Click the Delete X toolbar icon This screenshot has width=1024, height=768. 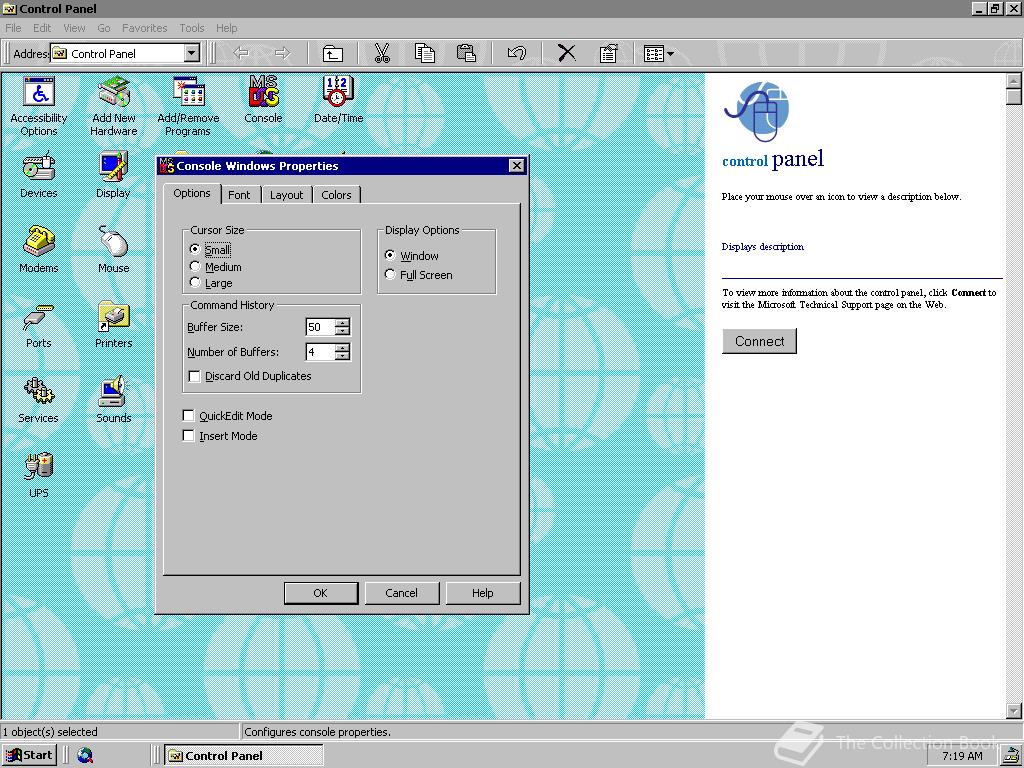tap(567, 53)
